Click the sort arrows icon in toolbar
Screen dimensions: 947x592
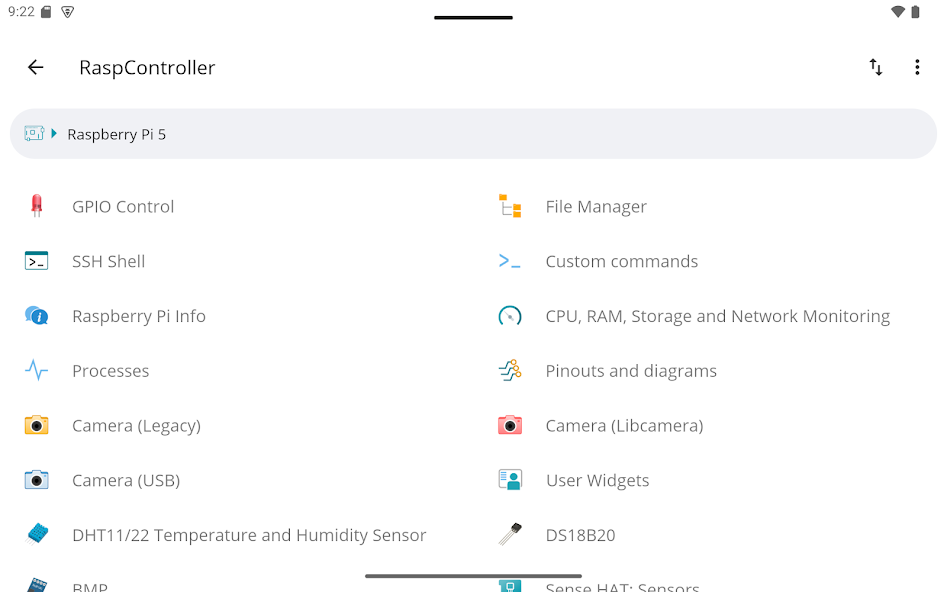pos(876,67)
